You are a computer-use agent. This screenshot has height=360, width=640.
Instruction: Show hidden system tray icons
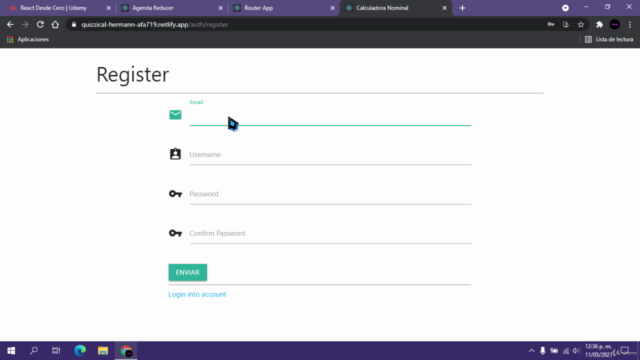click(x=531, y=351)
